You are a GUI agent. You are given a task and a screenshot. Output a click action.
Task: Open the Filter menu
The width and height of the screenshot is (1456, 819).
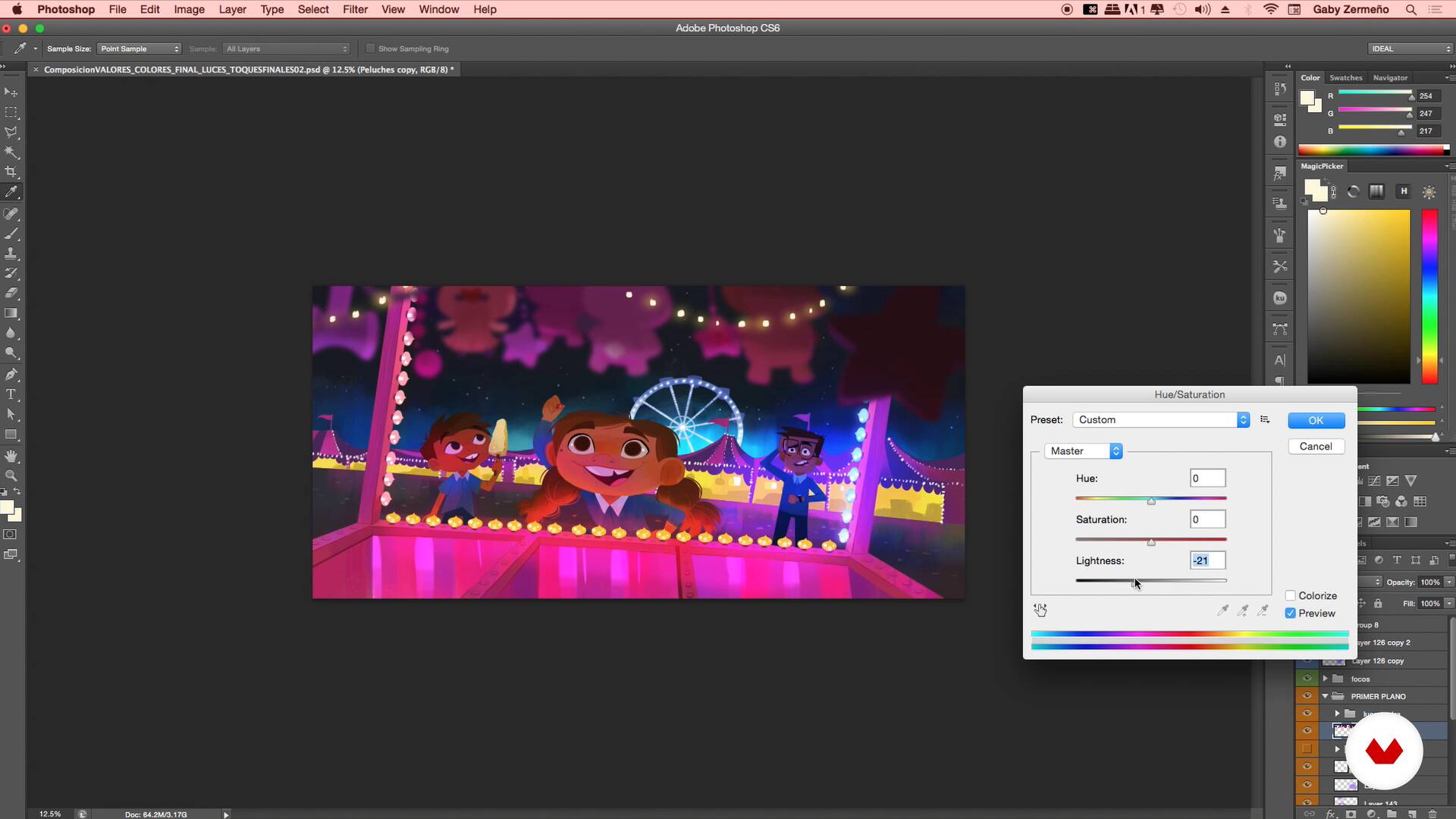point(355,9)
